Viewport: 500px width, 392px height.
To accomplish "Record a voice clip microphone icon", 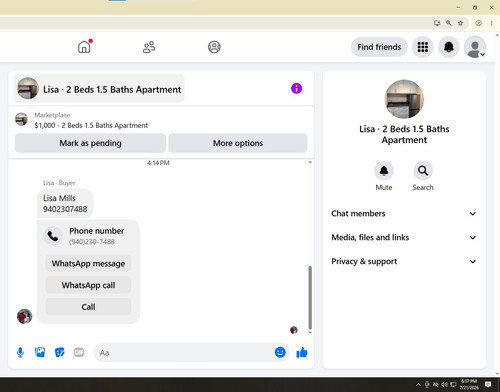I will pos(20,352).
